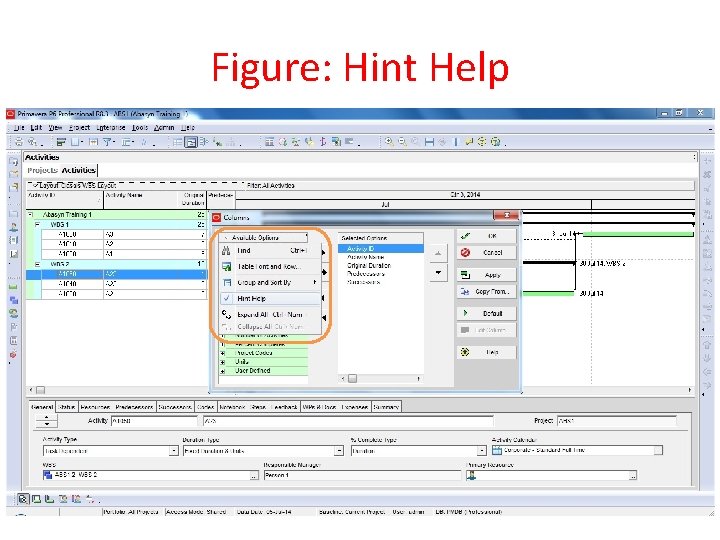The height and width of the screenshot is (540, 720).
Task: Click the activity grid horizontal scrollbar thumb
Action: [x=40, y=390]
